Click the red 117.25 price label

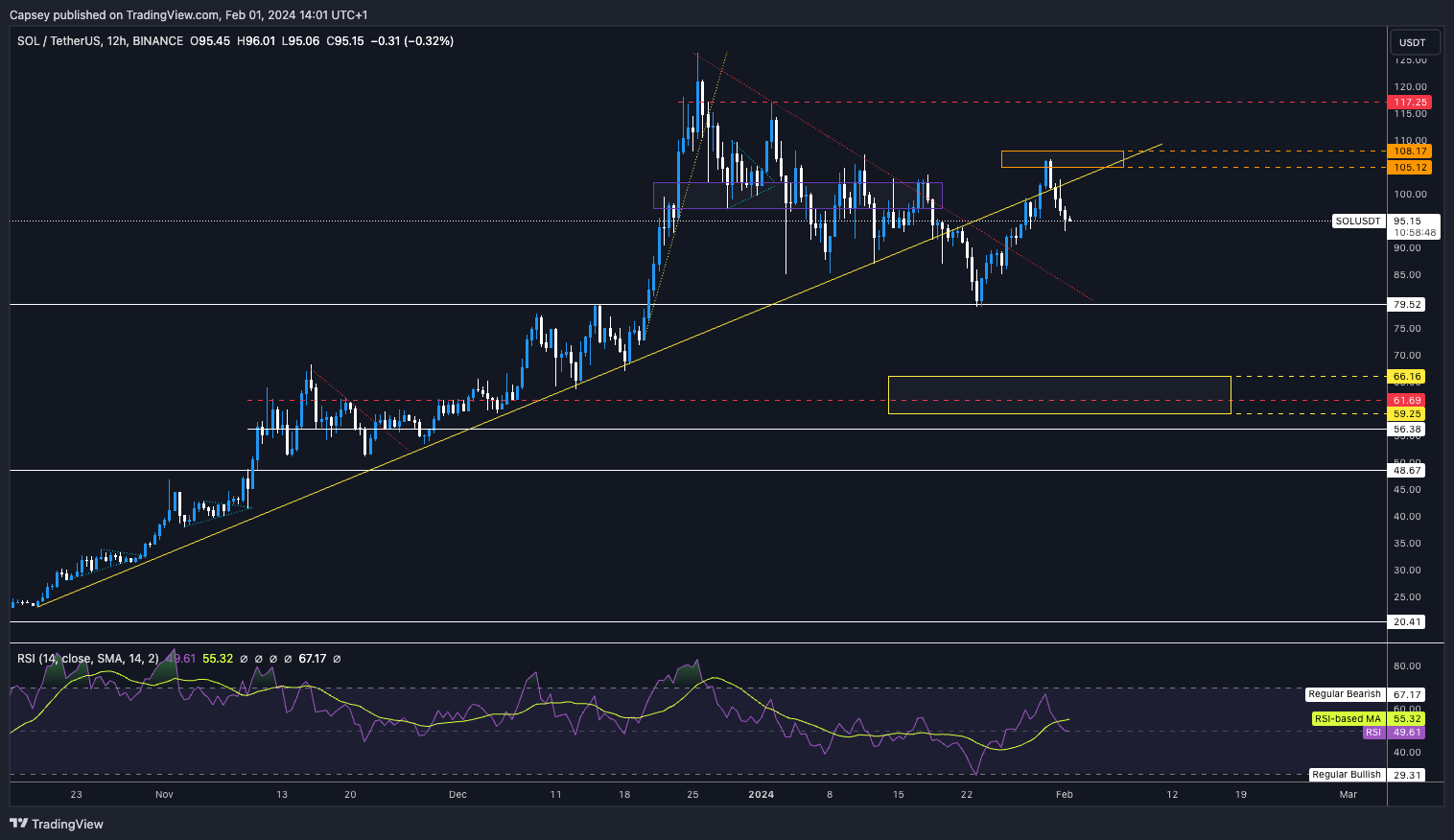[1410, 102]
